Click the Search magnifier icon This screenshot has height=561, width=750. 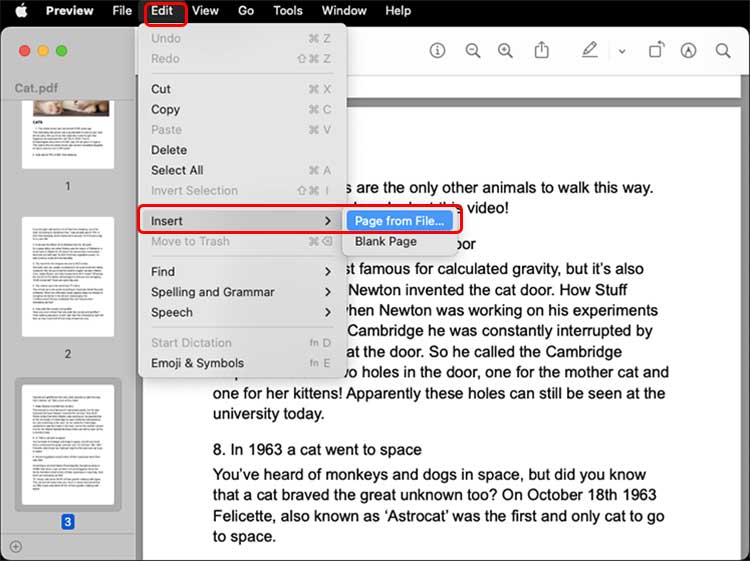pos(723,50)
